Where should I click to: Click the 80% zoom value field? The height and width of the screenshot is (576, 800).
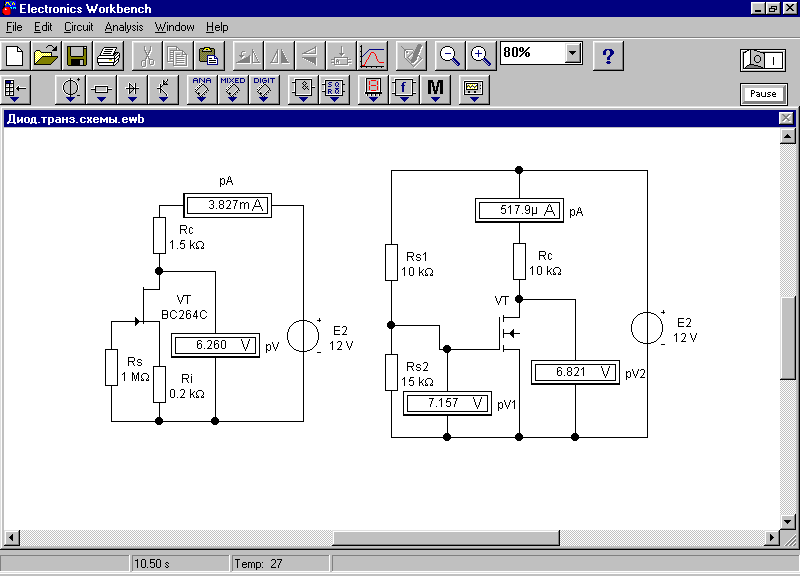click(533, 53)
